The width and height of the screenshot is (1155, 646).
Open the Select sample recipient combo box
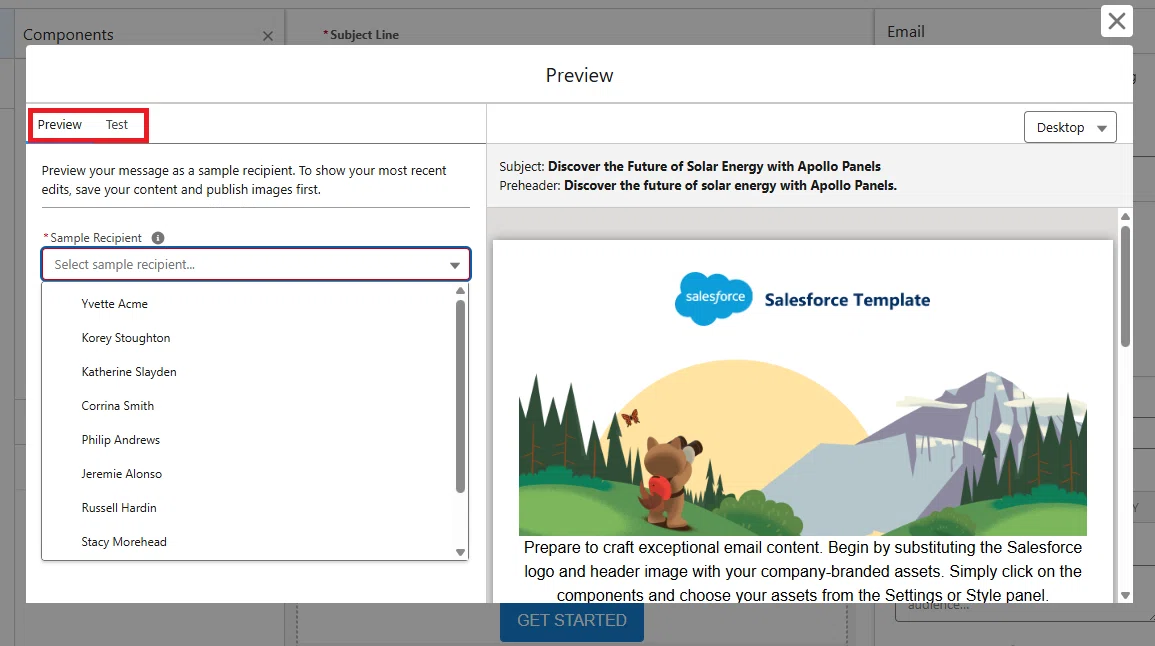click(x=256, y=264)
